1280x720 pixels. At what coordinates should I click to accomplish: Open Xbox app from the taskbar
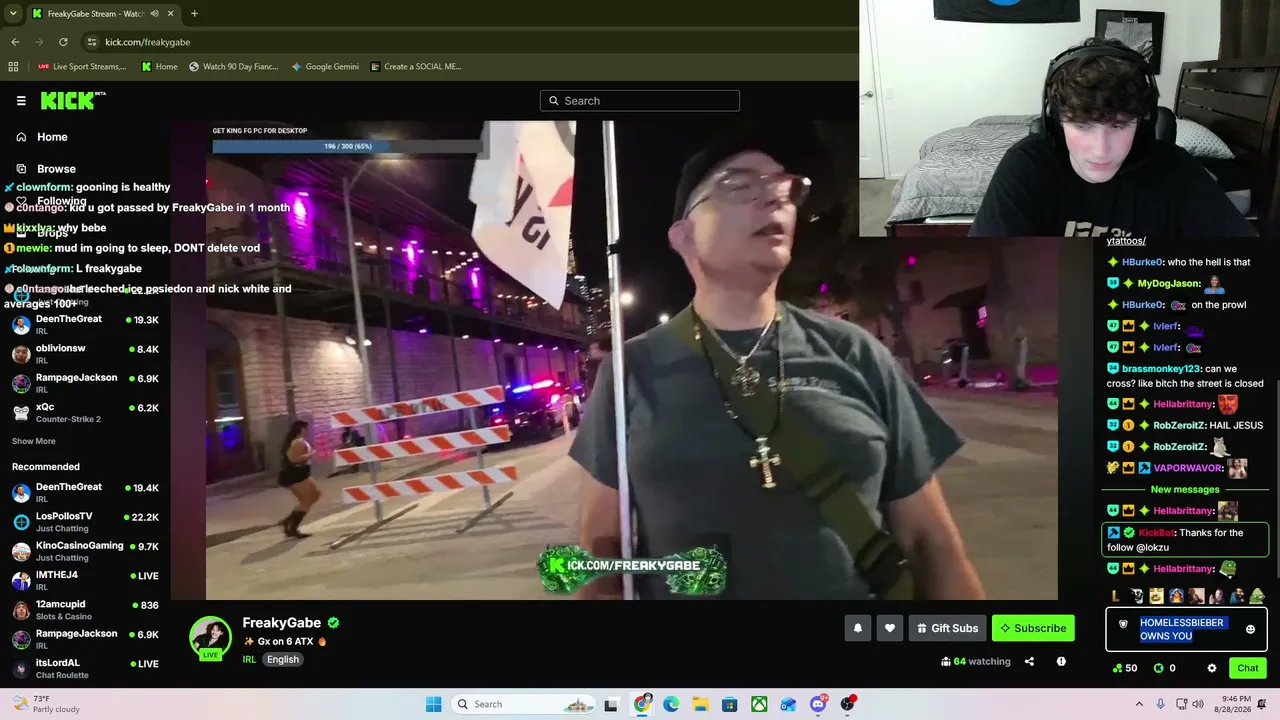(x=759, y=704)
